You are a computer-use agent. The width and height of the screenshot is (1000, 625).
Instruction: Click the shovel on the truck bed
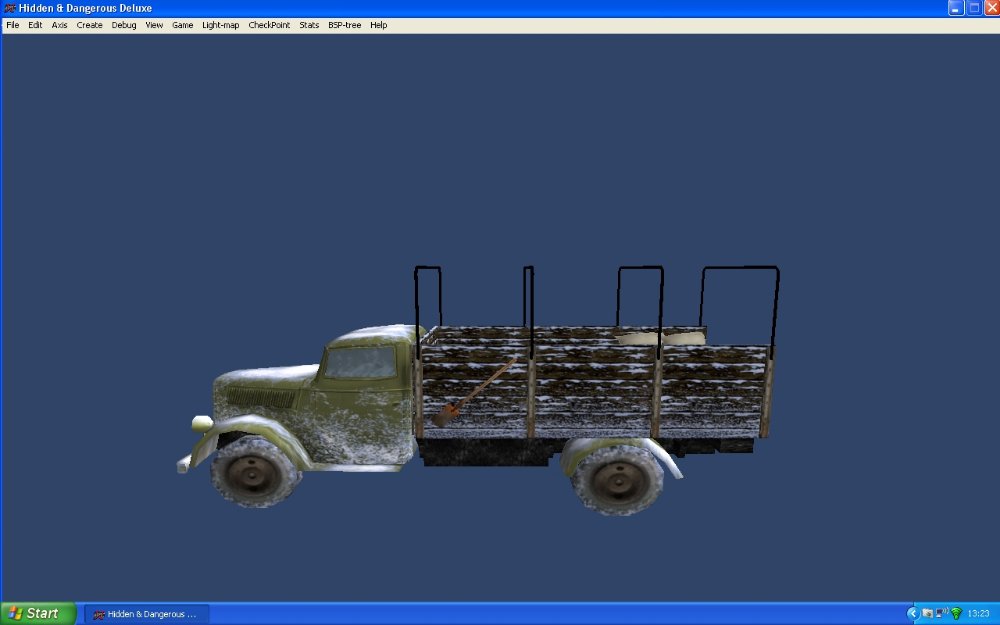474,392
